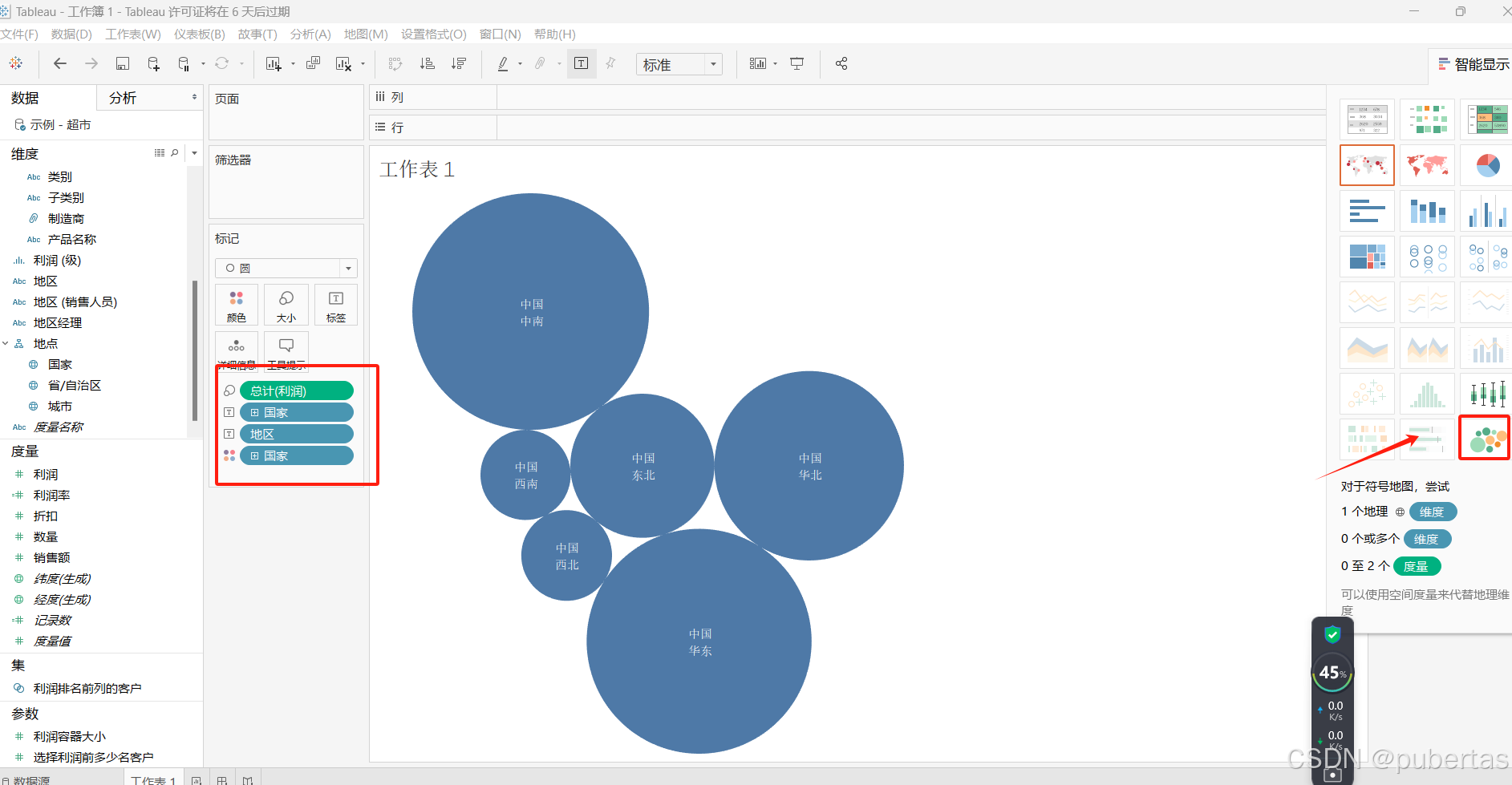This screenshot has height=785, width=1512.
Task: Clear the sheet using the toolbar icon
Action: [x=344, y=64]
